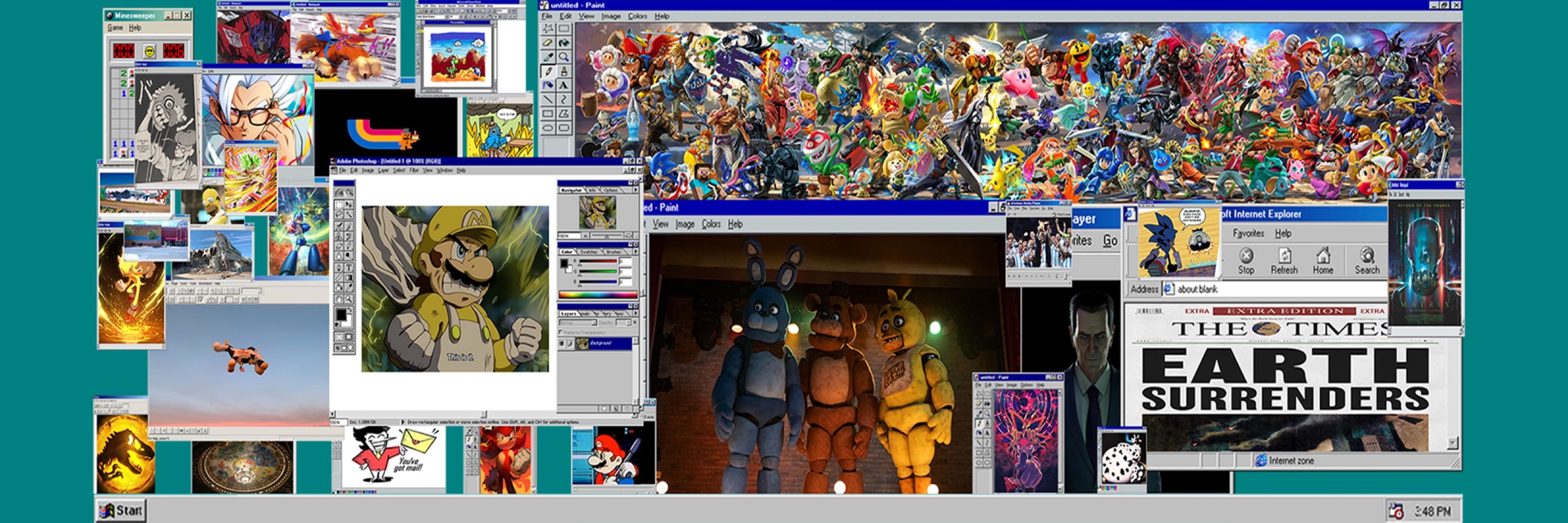Select the Type tool in Photoshop toolbox
This screenshot has width=1568, height=523.
(x=349, y=268)
